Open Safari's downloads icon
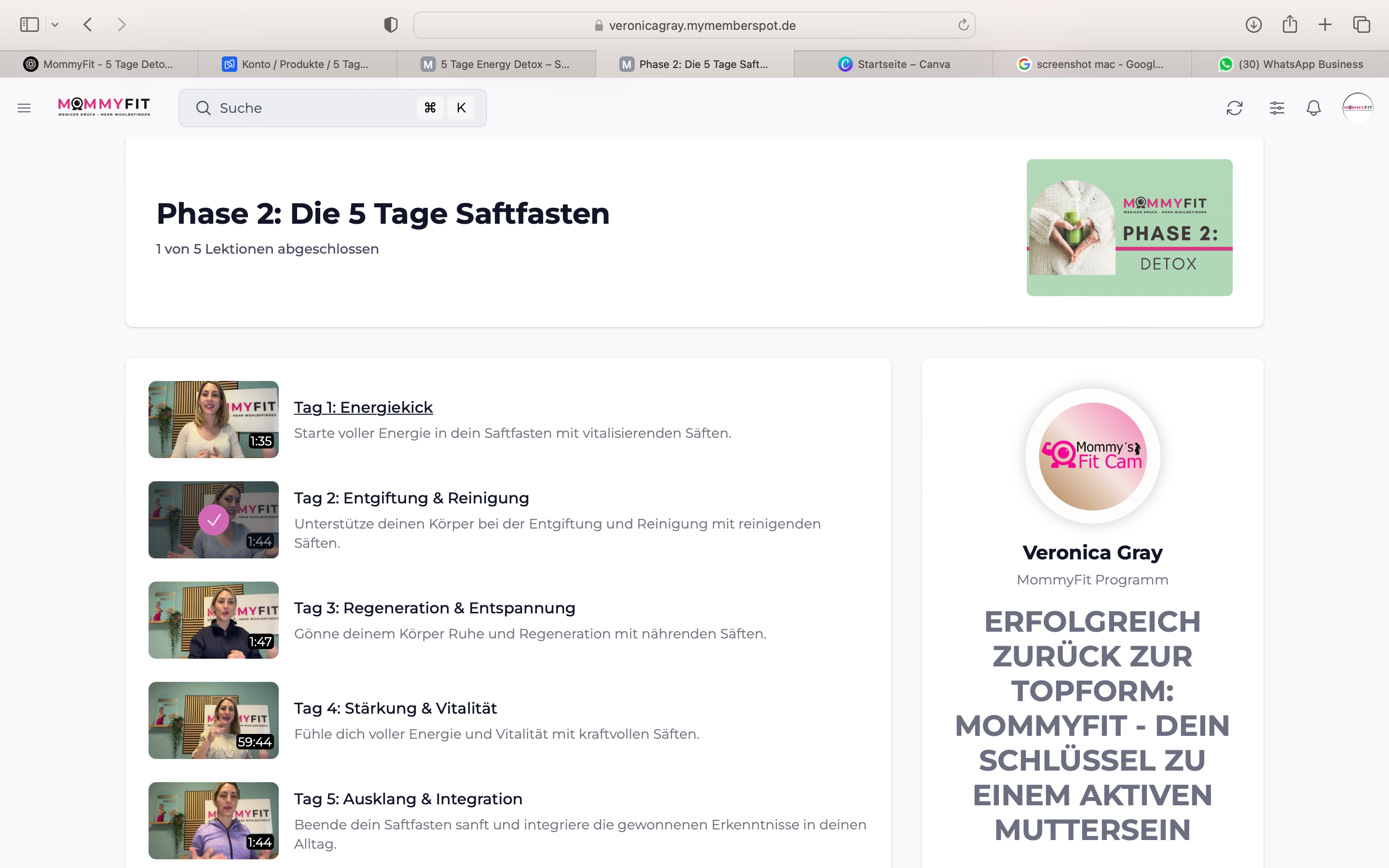This screenshot has height=868, width=1389. [x=1253, y=25]
